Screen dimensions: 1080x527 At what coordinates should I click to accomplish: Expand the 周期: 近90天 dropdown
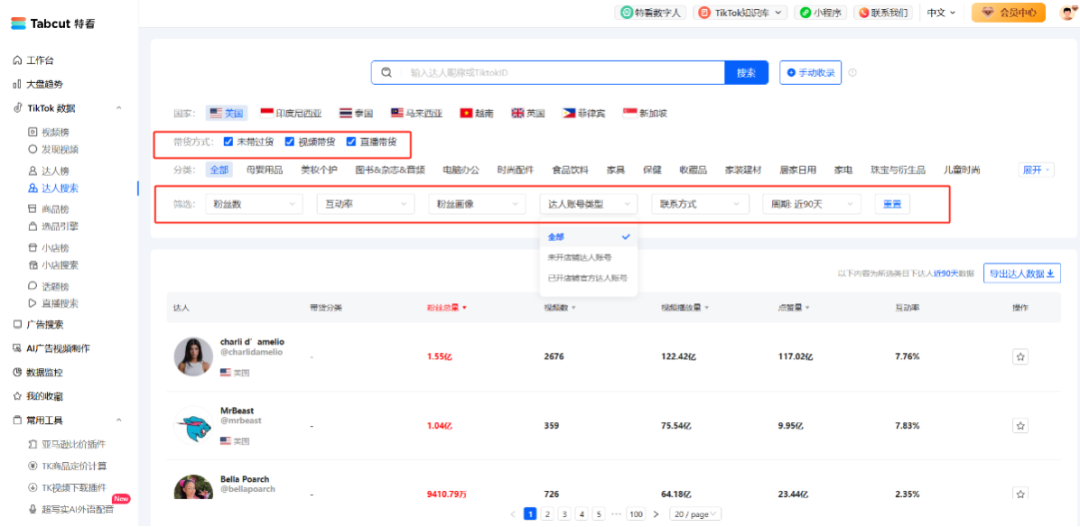pyautogui.click(x=810, y=204)
